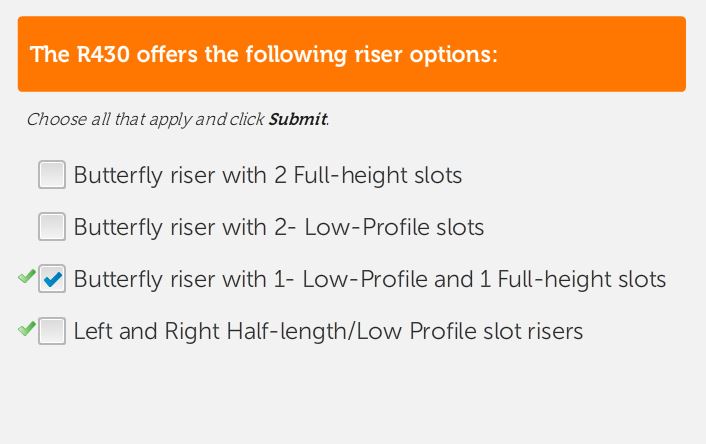Select the "Butterfly riser with 2- Low-Profile slots" label
The image size is (706, 444).
click(278, 228)
